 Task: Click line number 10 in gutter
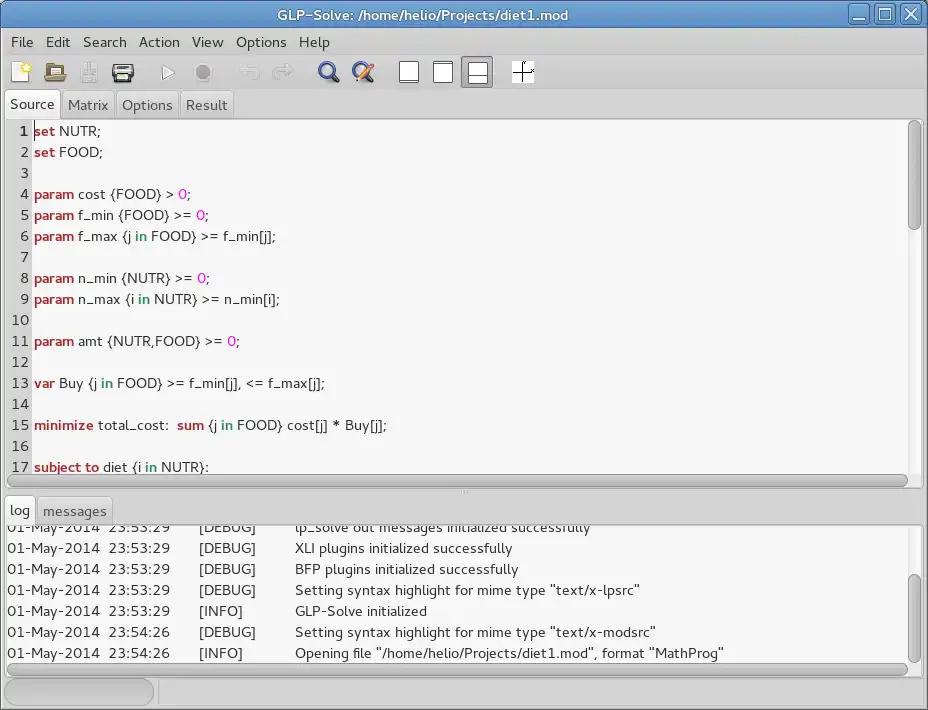20,321
